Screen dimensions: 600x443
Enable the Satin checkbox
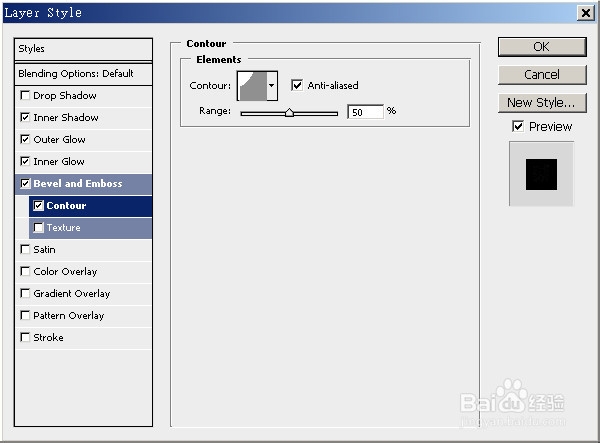tap(25, 249)
